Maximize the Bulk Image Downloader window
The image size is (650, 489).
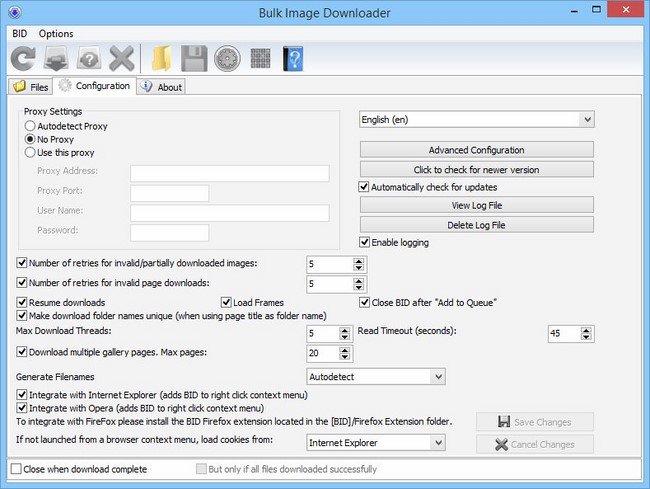point(597,9)
